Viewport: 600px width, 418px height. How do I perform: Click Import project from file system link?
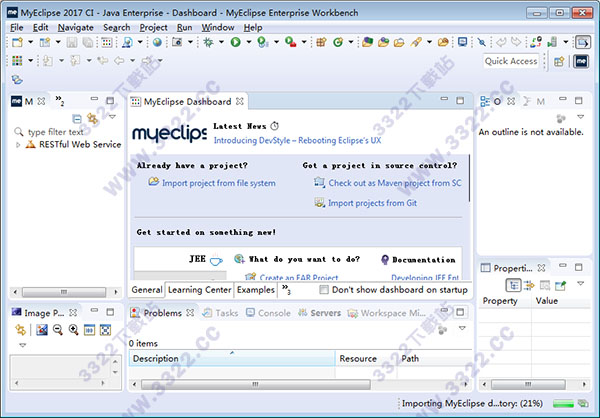click(218, 183)
